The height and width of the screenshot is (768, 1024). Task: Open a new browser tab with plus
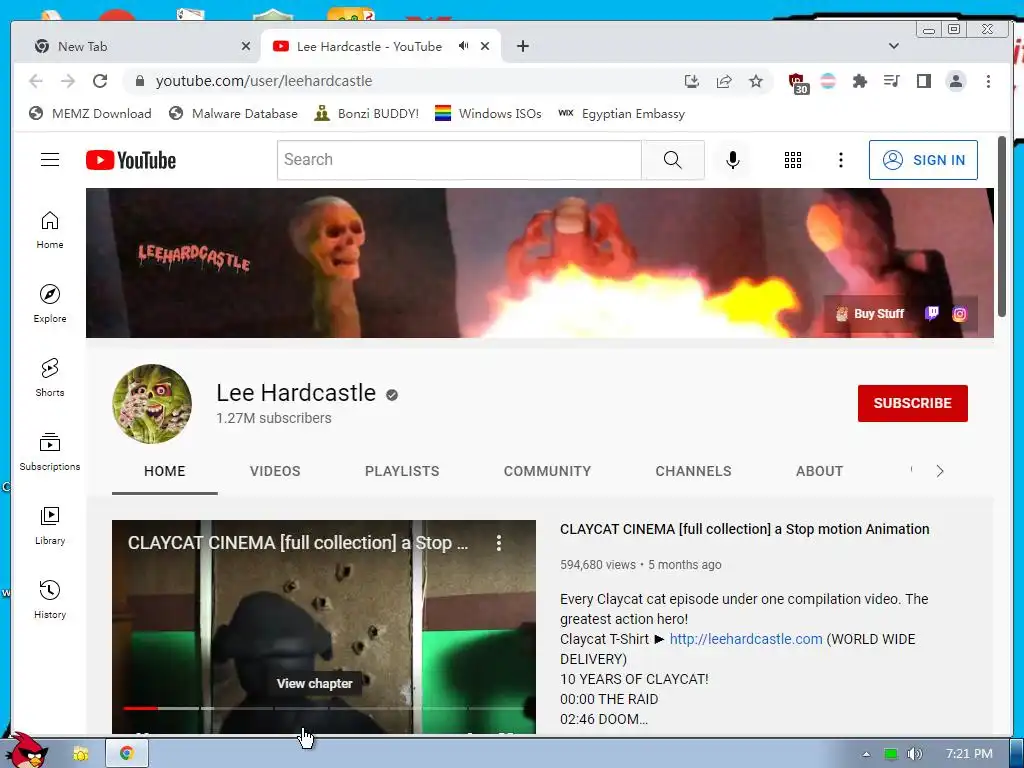point(522,46)
